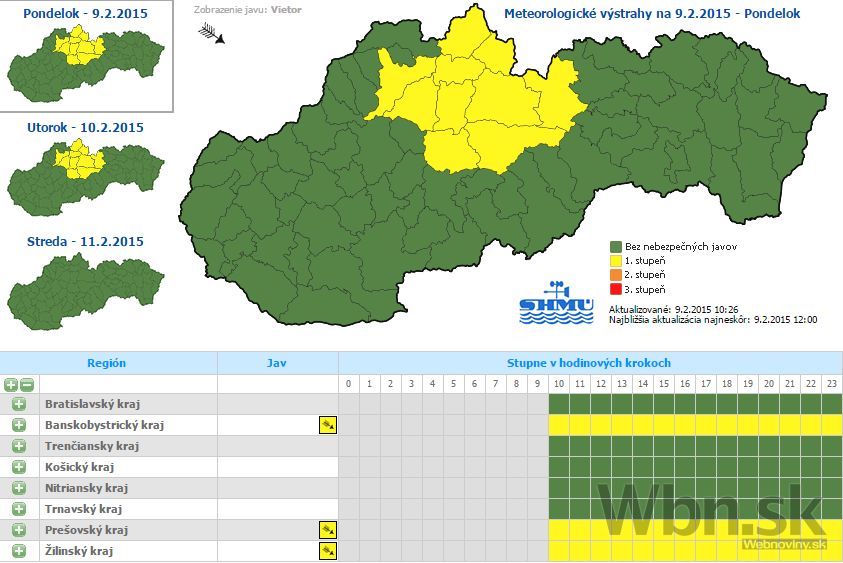Click 'Žilinský kraj' region name

point(79,551)
